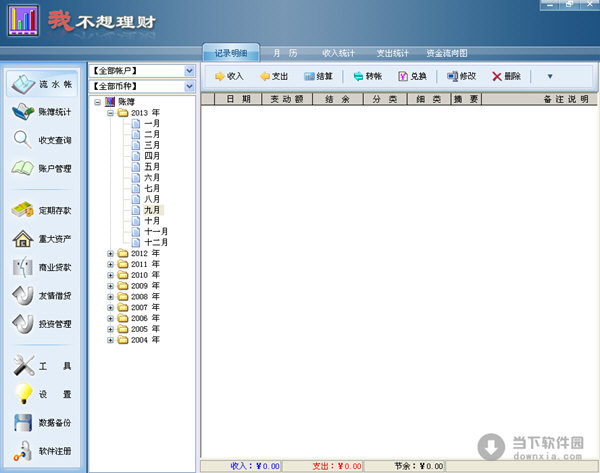Viewport: 600px width, 473px height.
Task: Switch to the 月历 calendar tab
Action: click(x=285, y=53)
